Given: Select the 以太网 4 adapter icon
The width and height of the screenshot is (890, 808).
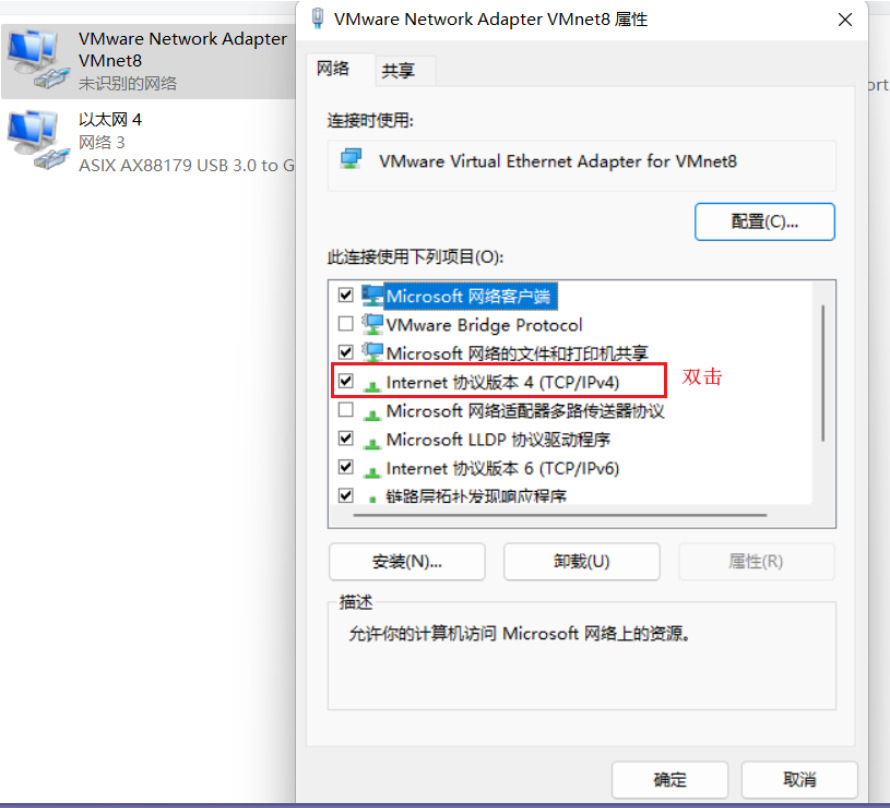Looking at the screenshot, I should pos(37,140).
